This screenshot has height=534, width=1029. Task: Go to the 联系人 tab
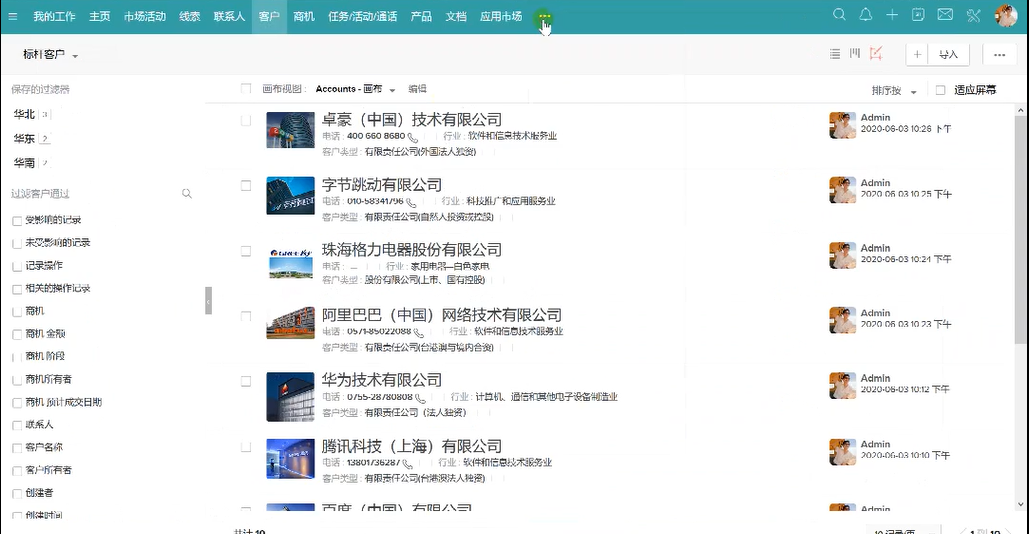point(229,16)
